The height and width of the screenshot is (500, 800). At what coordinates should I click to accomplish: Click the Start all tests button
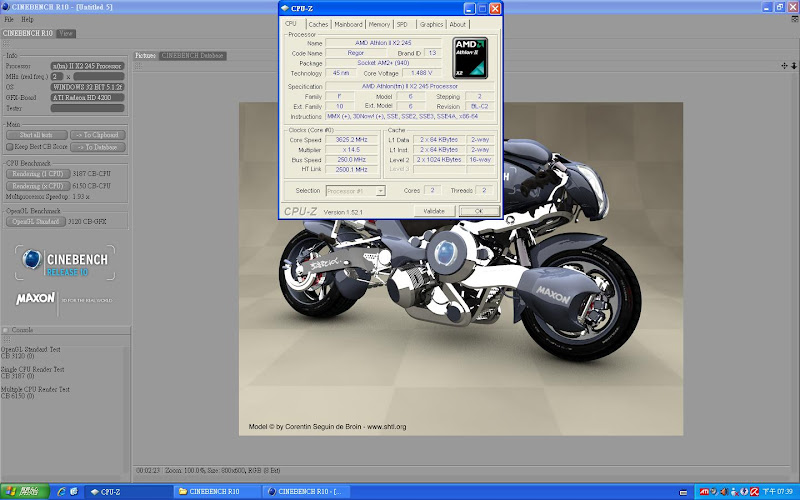pos(36,135)
